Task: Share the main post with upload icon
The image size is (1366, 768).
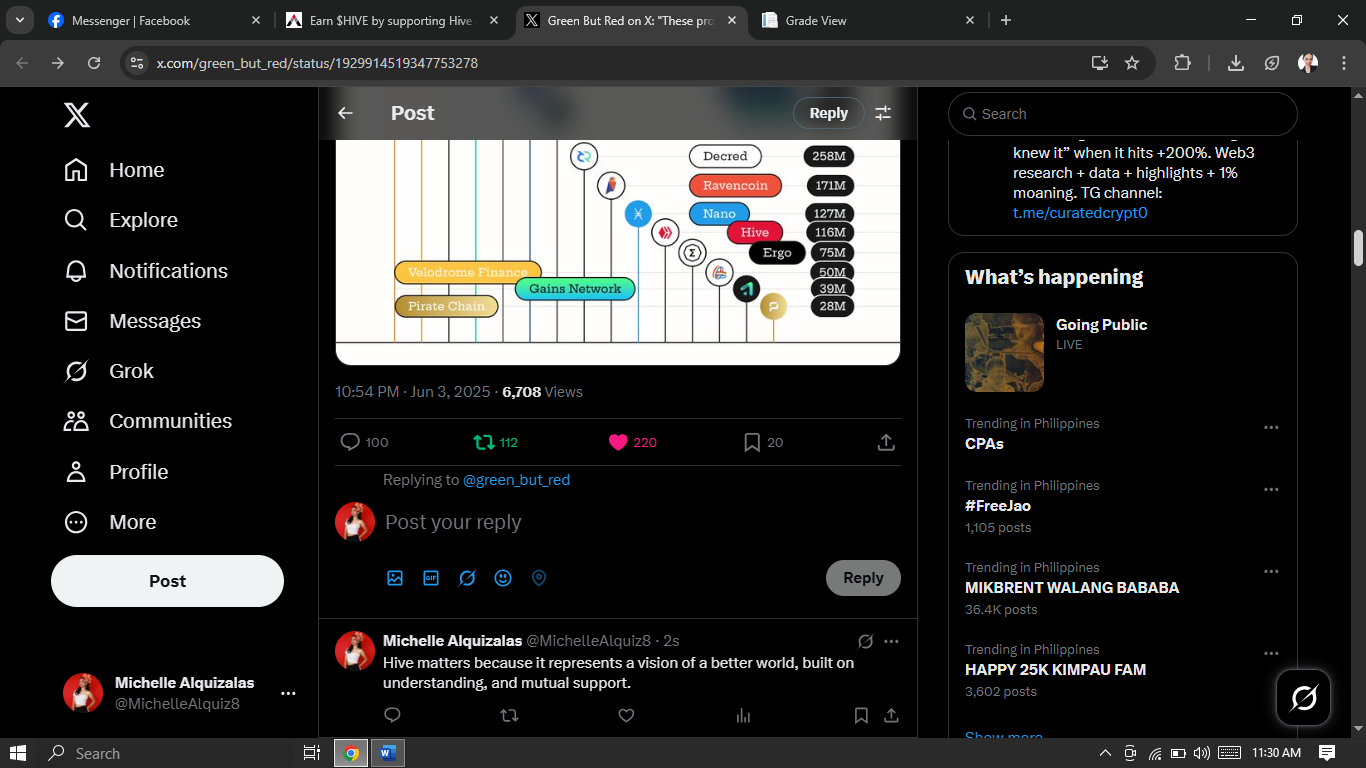Action: coord(886,442)
